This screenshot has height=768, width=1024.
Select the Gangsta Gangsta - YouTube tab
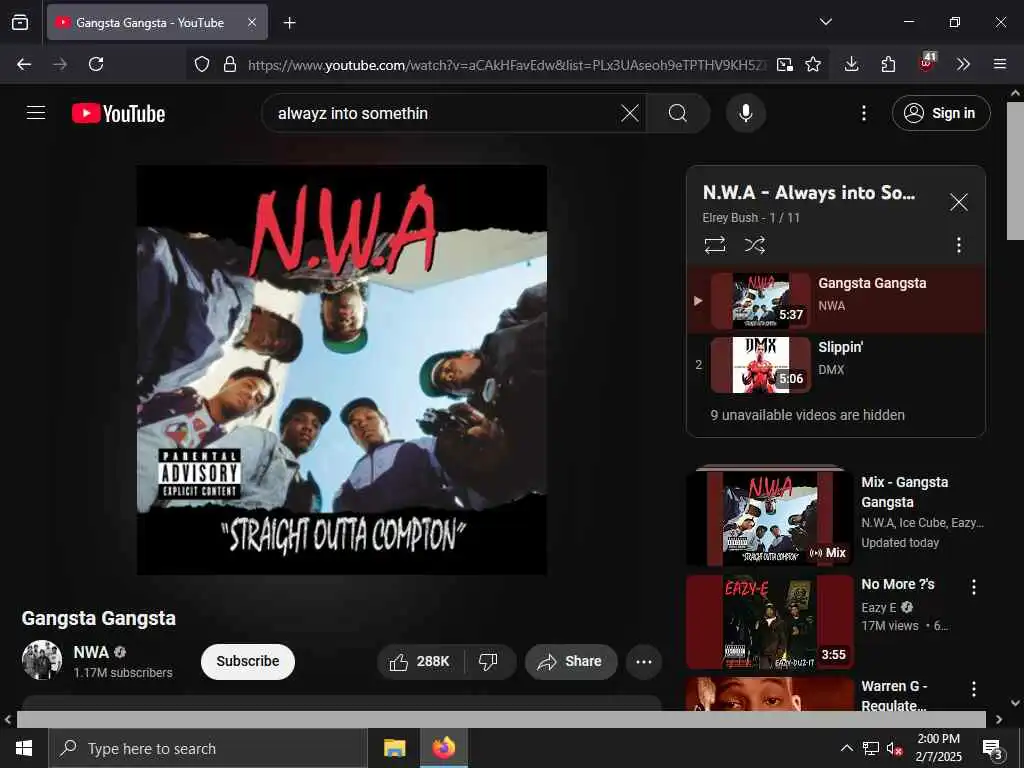point(157,22)
